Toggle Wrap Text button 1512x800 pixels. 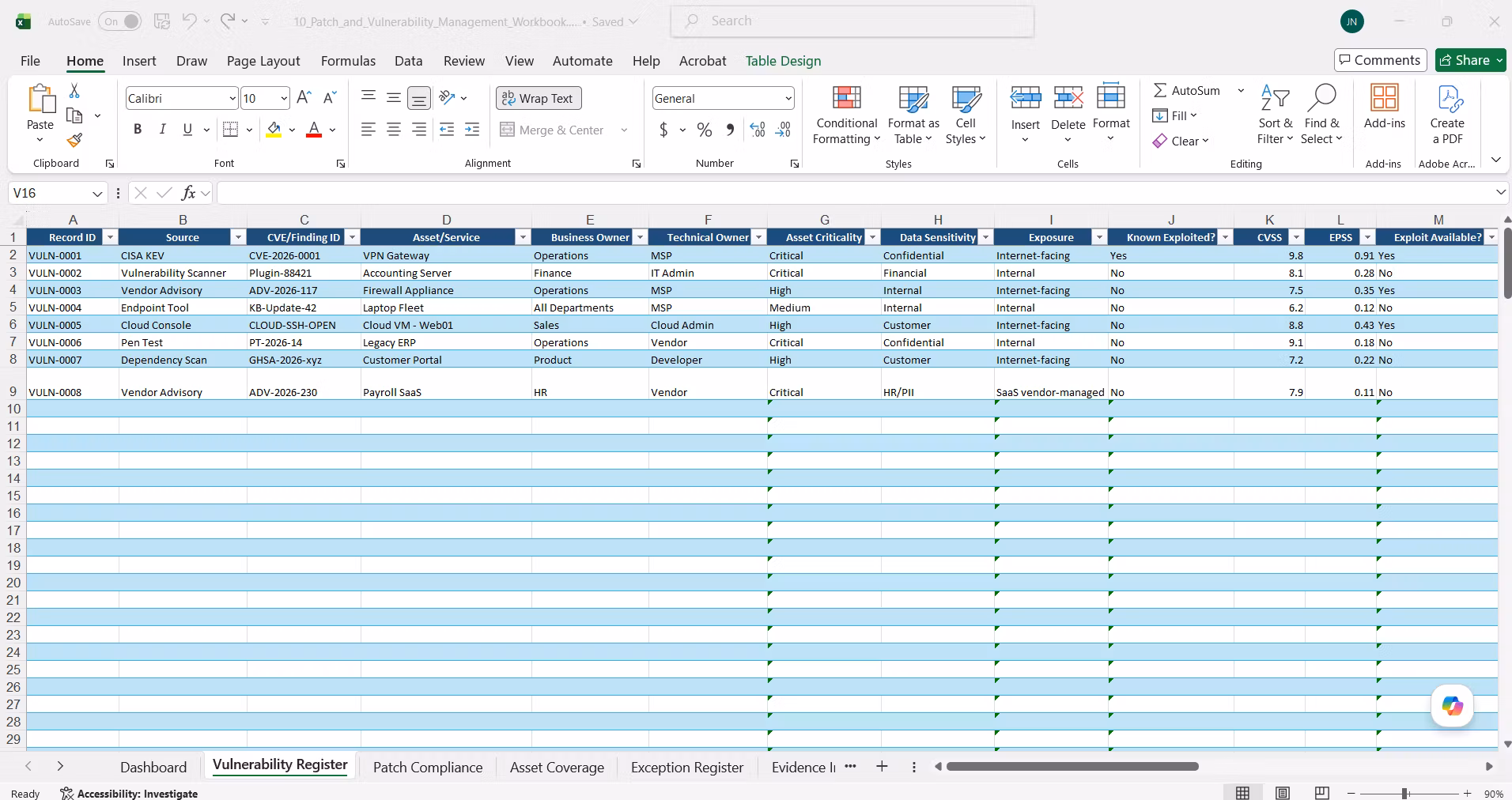tap(539, 98)
